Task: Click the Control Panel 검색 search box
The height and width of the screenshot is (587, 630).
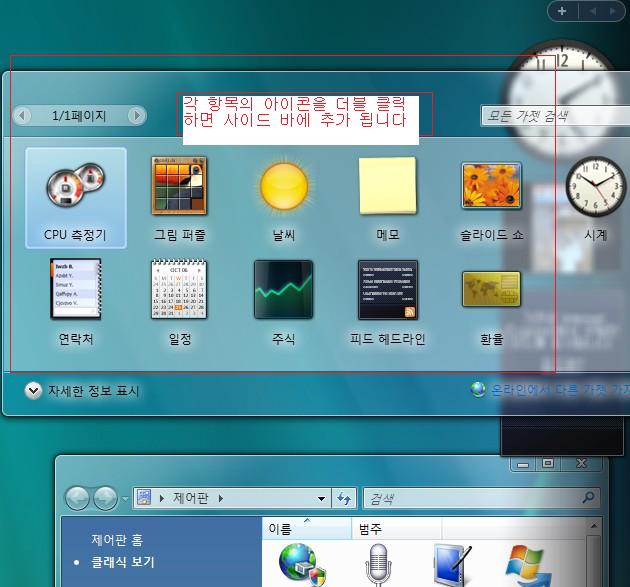Action: [x=482, y=499]
